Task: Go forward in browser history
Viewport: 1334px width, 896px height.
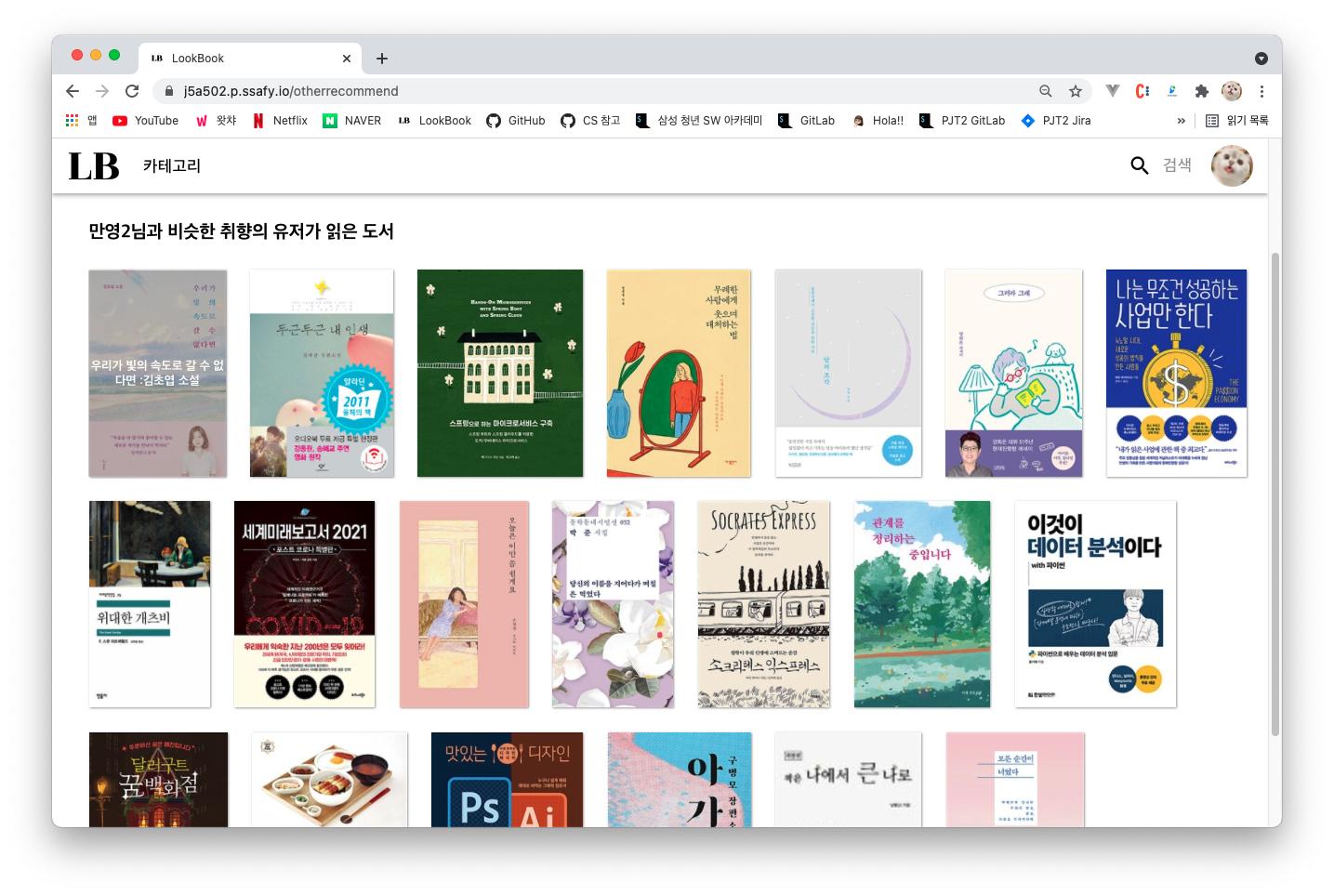Action: [x=102, y=91]
